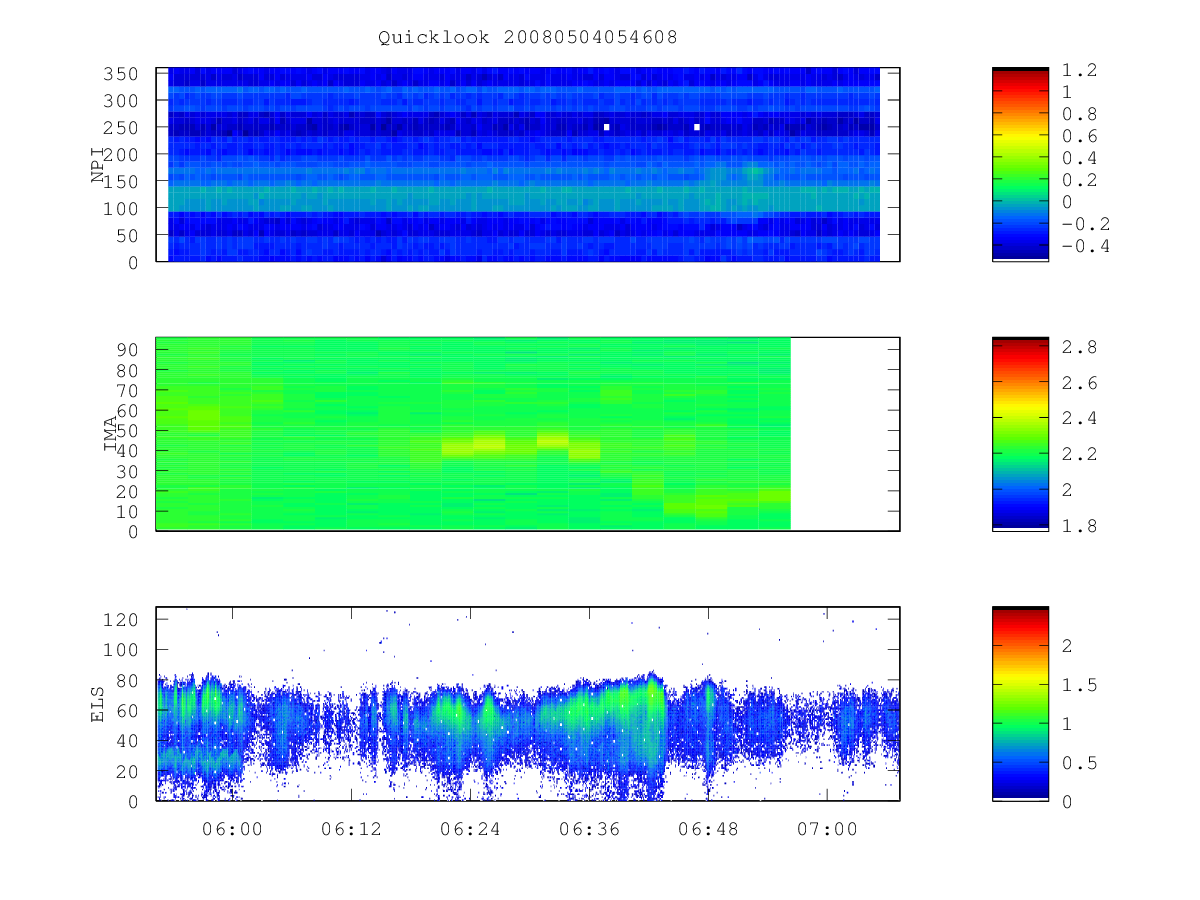Click the left white data gap in NPI panel
Screen dimensions: 1200x900
click(x=607, y=127)
